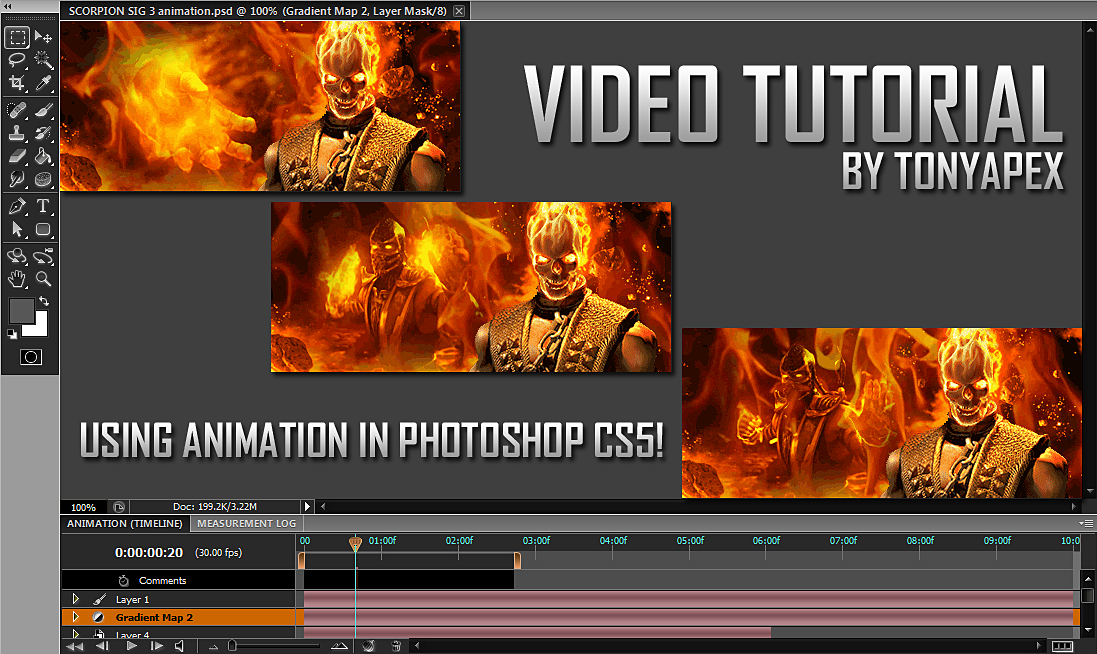Select the Eyedropper tool
The width and height of the screenshot is (1097, 654).
[43, 83]
